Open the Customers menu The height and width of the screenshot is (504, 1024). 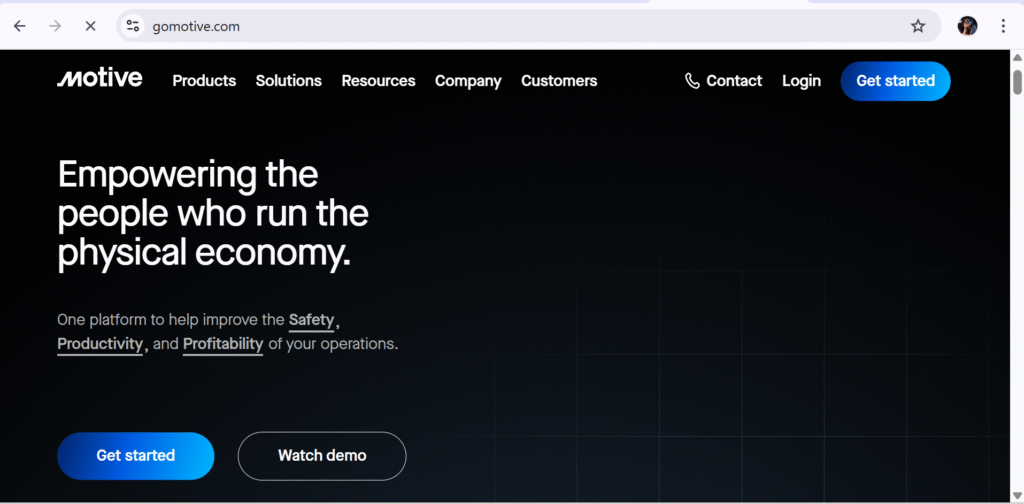click(559, 81)
